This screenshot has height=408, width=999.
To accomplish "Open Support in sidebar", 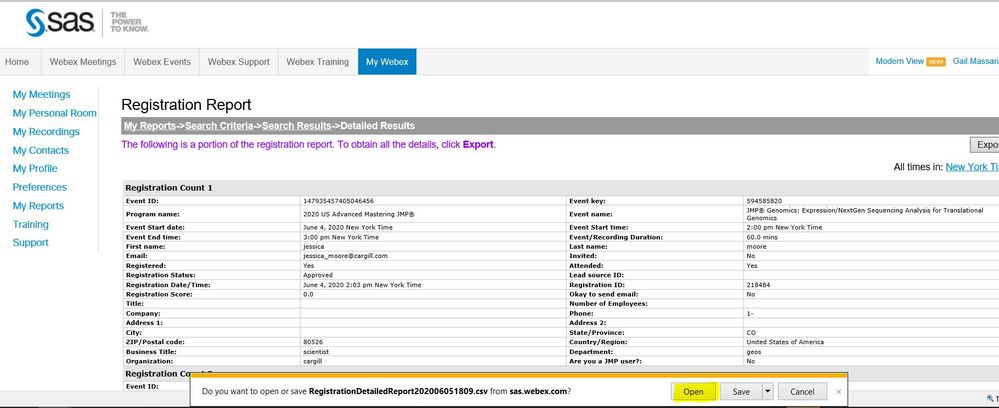I will 31,242.
